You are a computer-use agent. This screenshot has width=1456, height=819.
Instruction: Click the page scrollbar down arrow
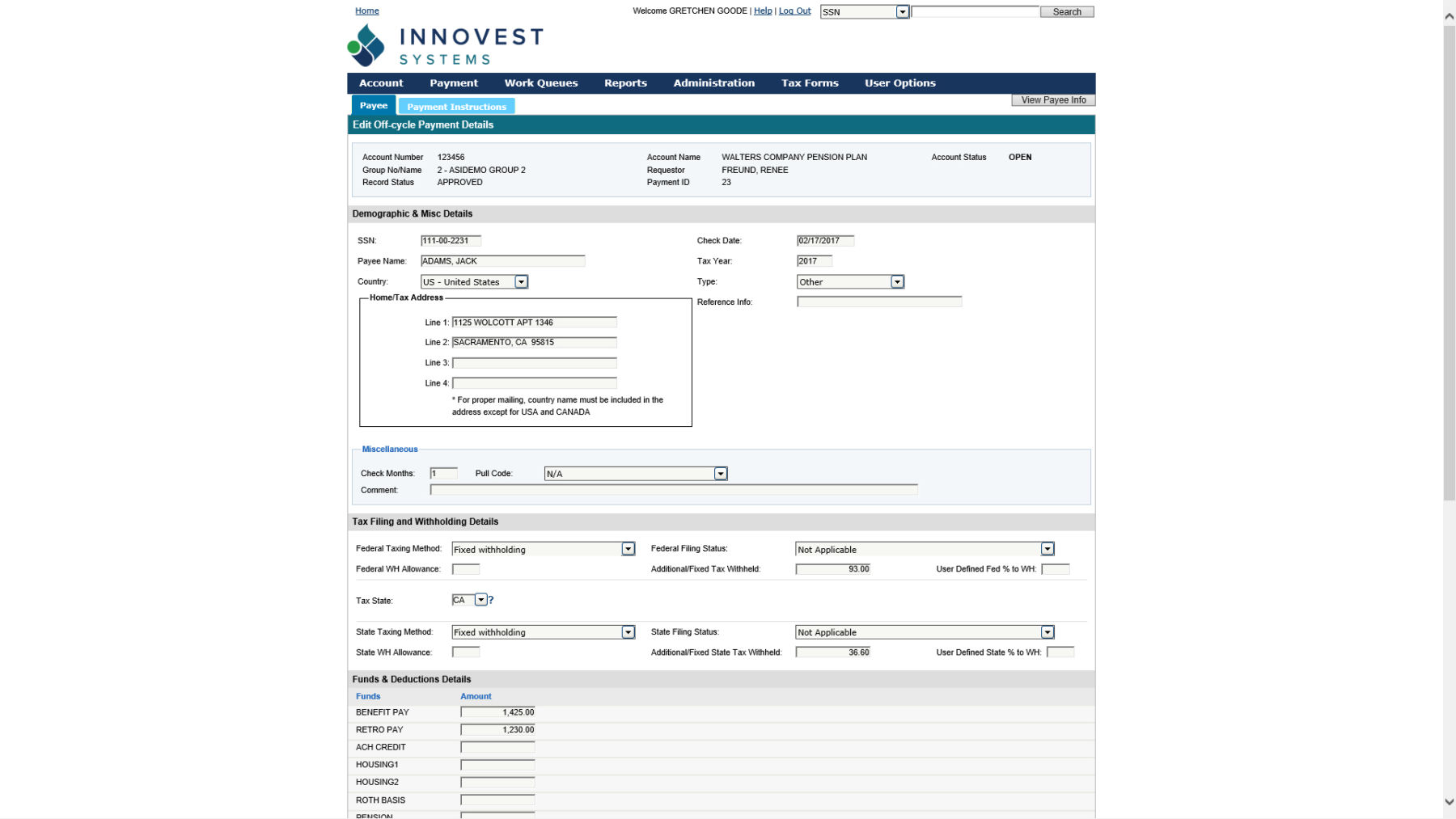coord(1449,802)
